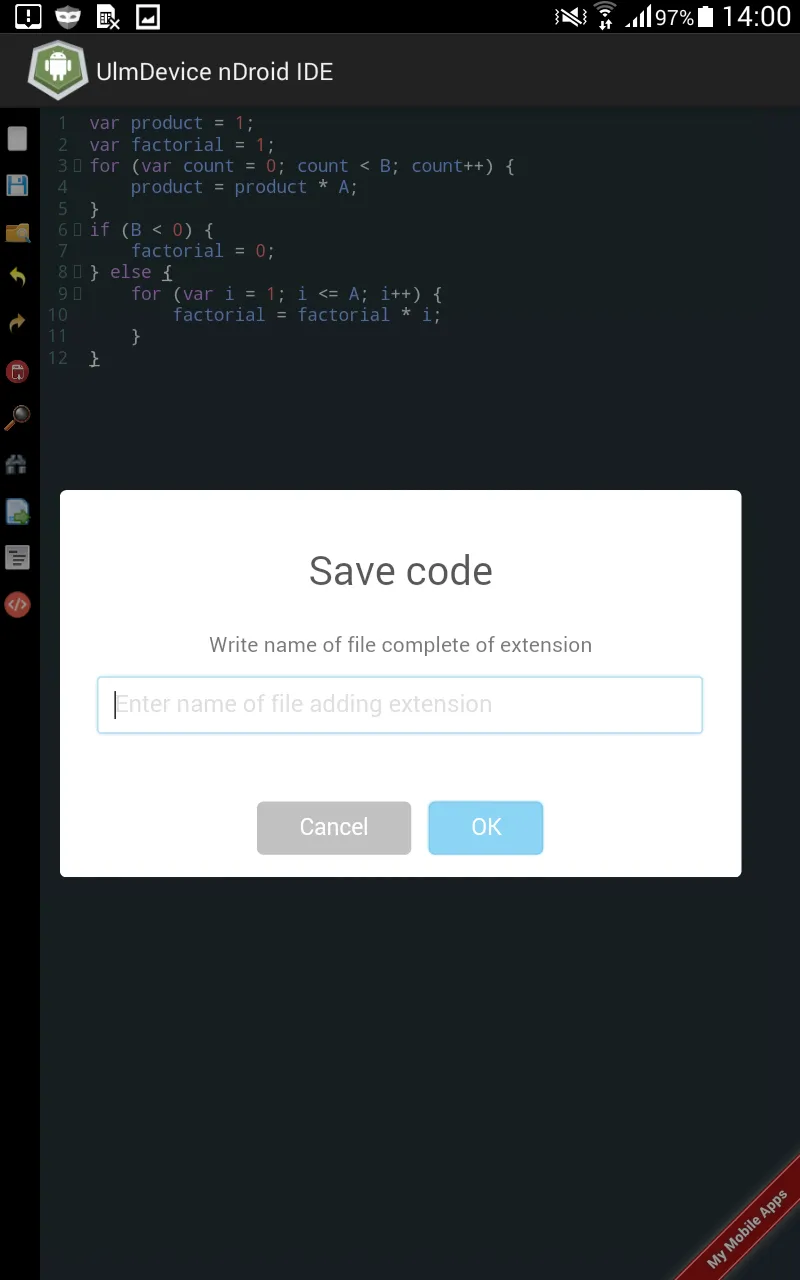Tap the Wi-Fi icon in status bar
This screenshot has width=800, height=1280.
[x=605, y=16]
